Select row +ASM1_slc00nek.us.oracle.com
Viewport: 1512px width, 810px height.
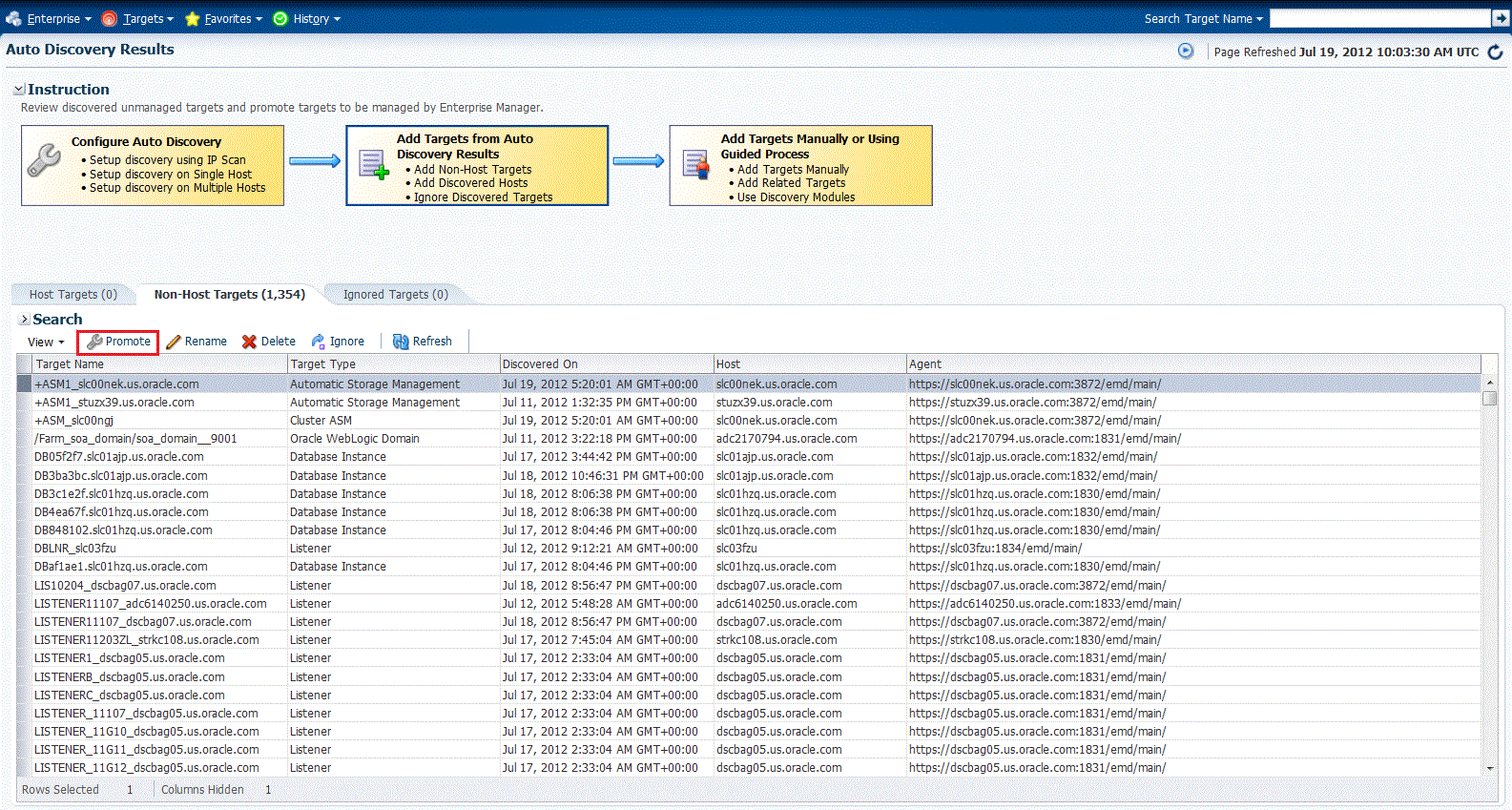pos(749,384)
